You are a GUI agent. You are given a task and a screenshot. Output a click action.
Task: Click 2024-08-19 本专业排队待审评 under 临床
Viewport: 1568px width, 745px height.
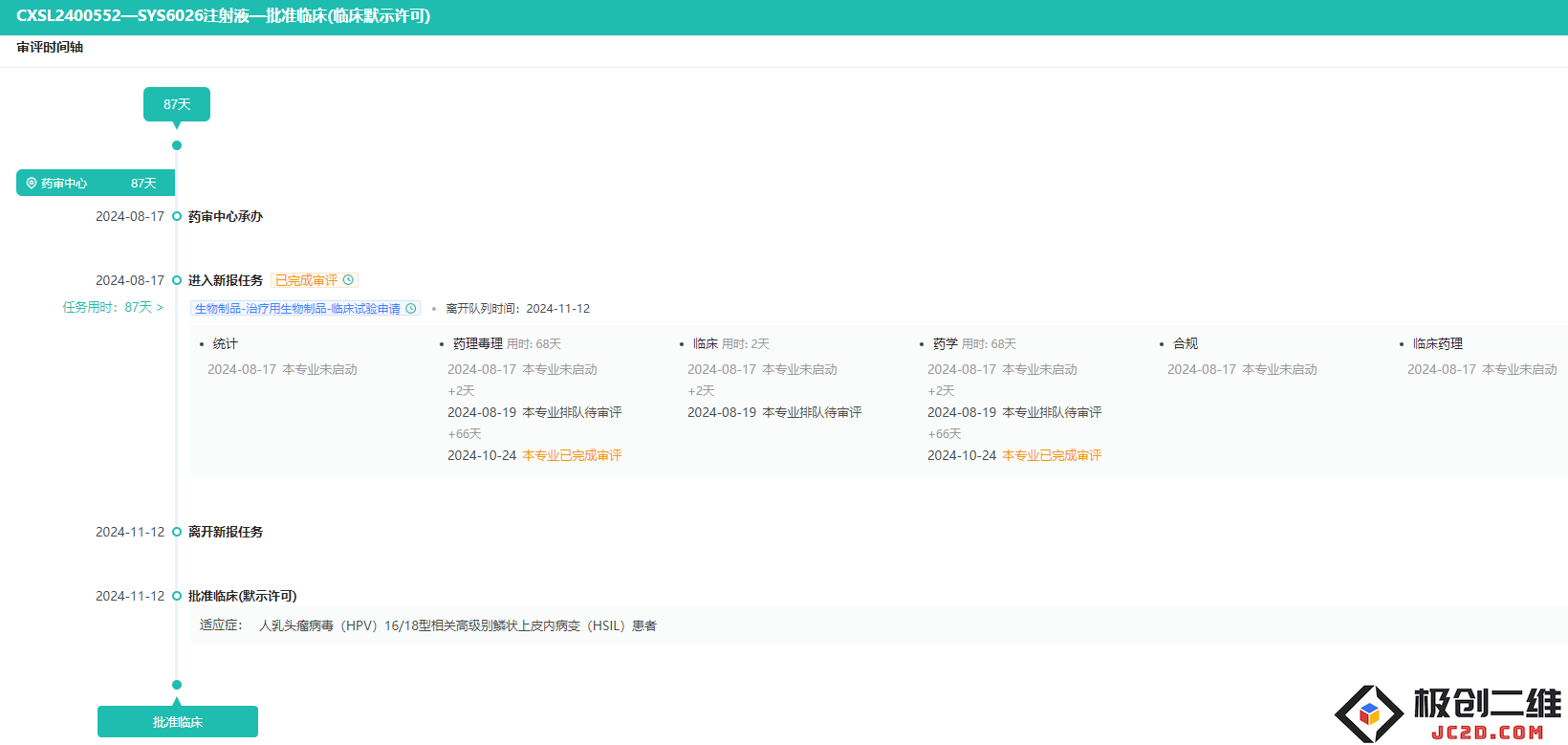pyautogui.click(x=774, y=412)
